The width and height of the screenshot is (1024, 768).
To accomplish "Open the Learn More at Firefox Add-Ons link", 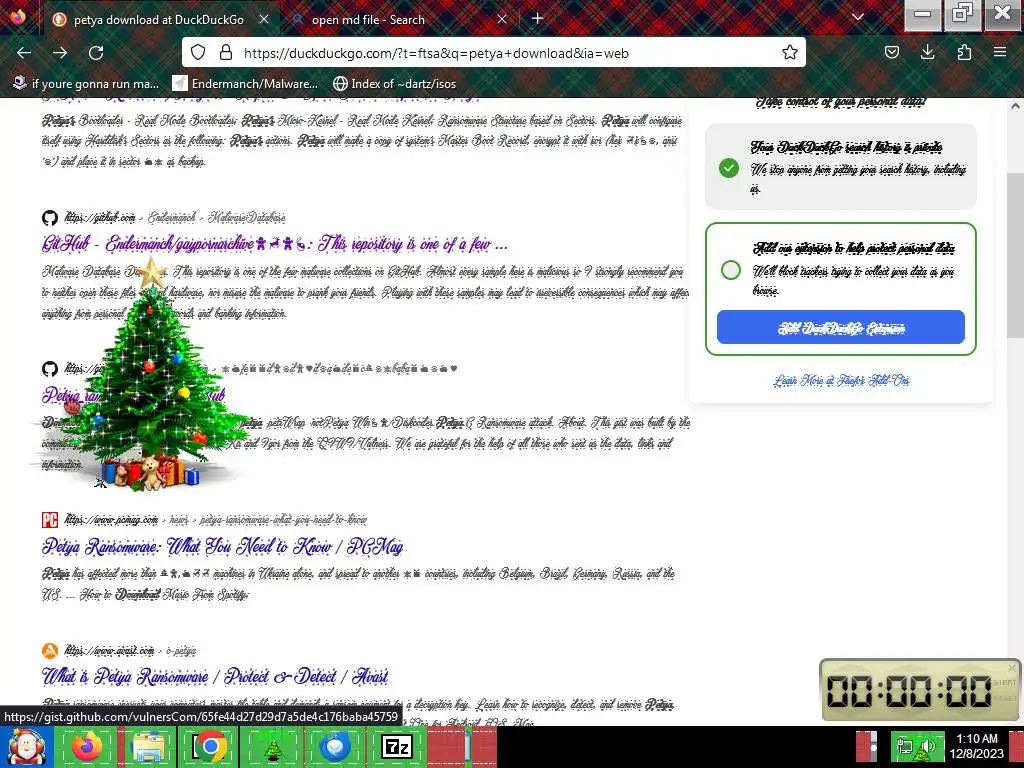I will click(841, 380).
